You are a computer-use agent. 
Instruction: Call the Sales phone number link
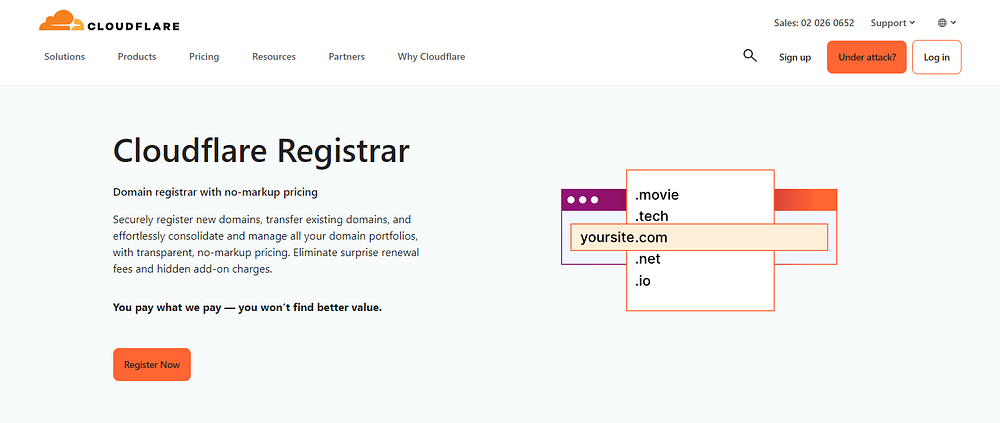coord(814,23)
